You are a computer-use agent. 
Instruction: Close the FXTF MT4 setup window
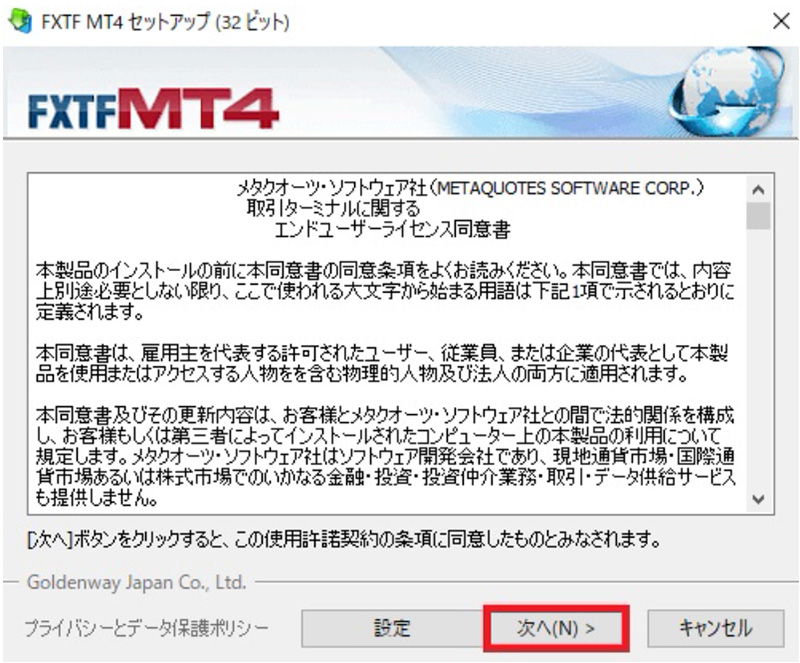(x=781, y=21)
